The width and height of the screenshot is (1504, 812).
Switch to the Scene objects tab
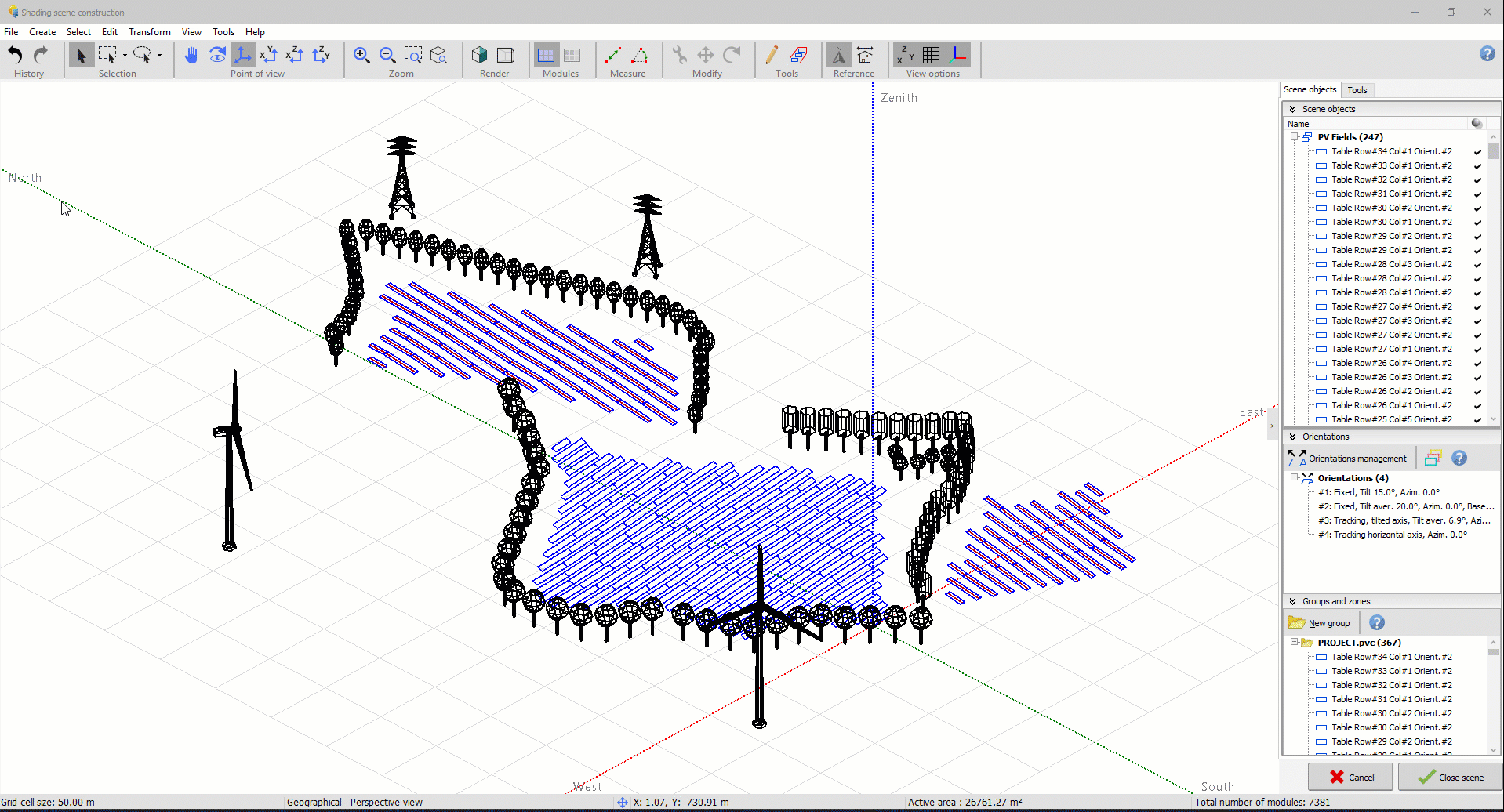tap(1310, 89)
